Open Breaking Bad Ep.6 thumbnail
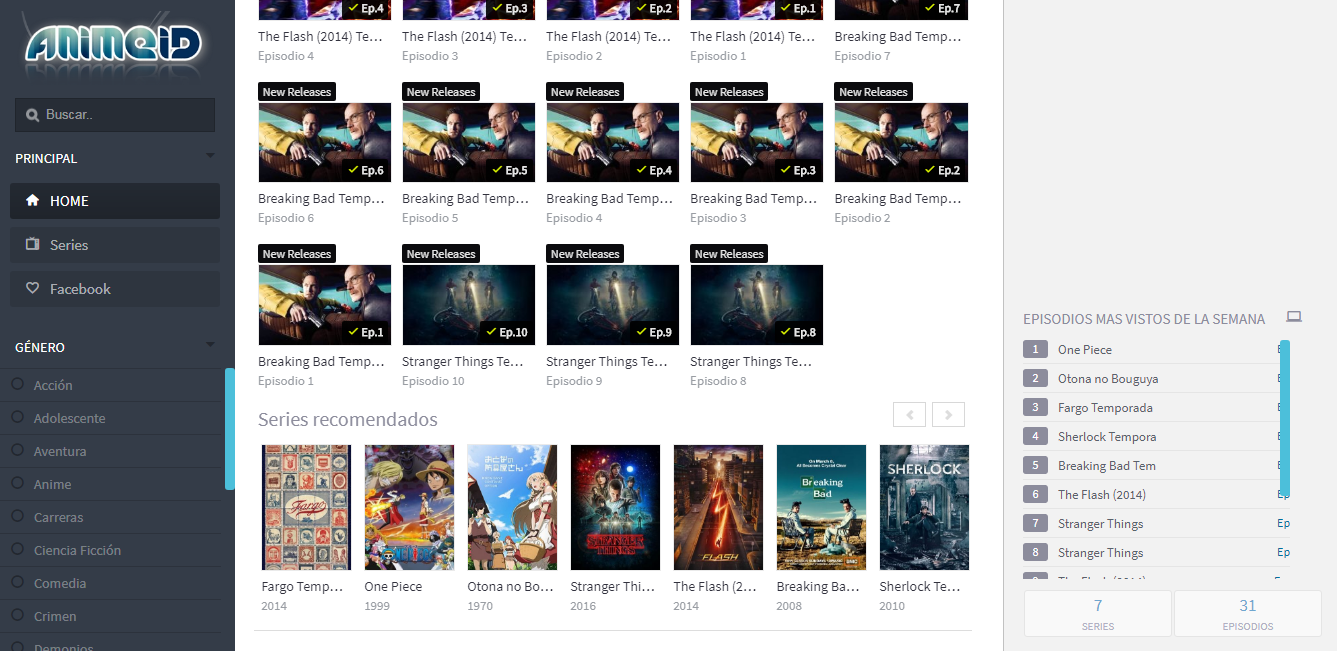The width and height of the screenshot is (1337, 651). (x=325, y=142)
